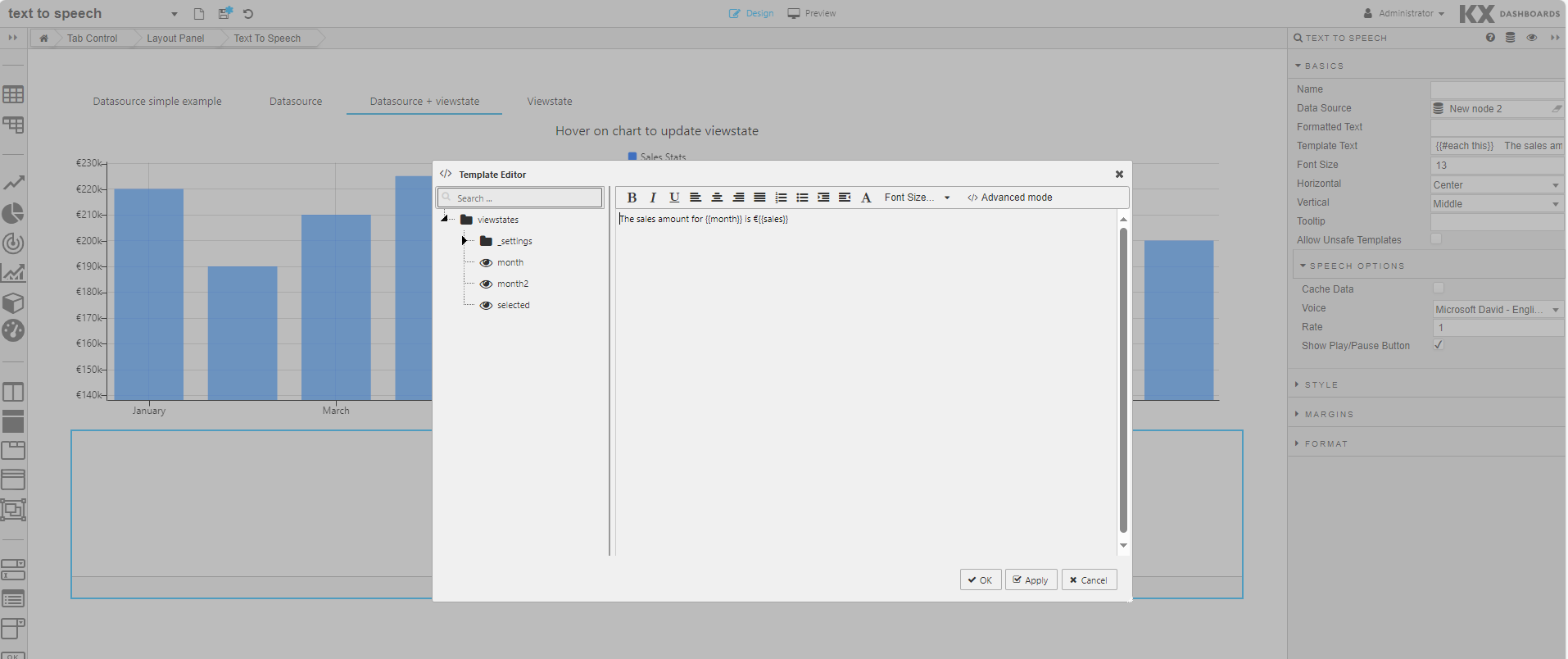The width and height of the screenshot is (1568, 659).
Task: Toggle bold formatting in Template Editor
Action: pyautogui.click(x=632, y=198)
